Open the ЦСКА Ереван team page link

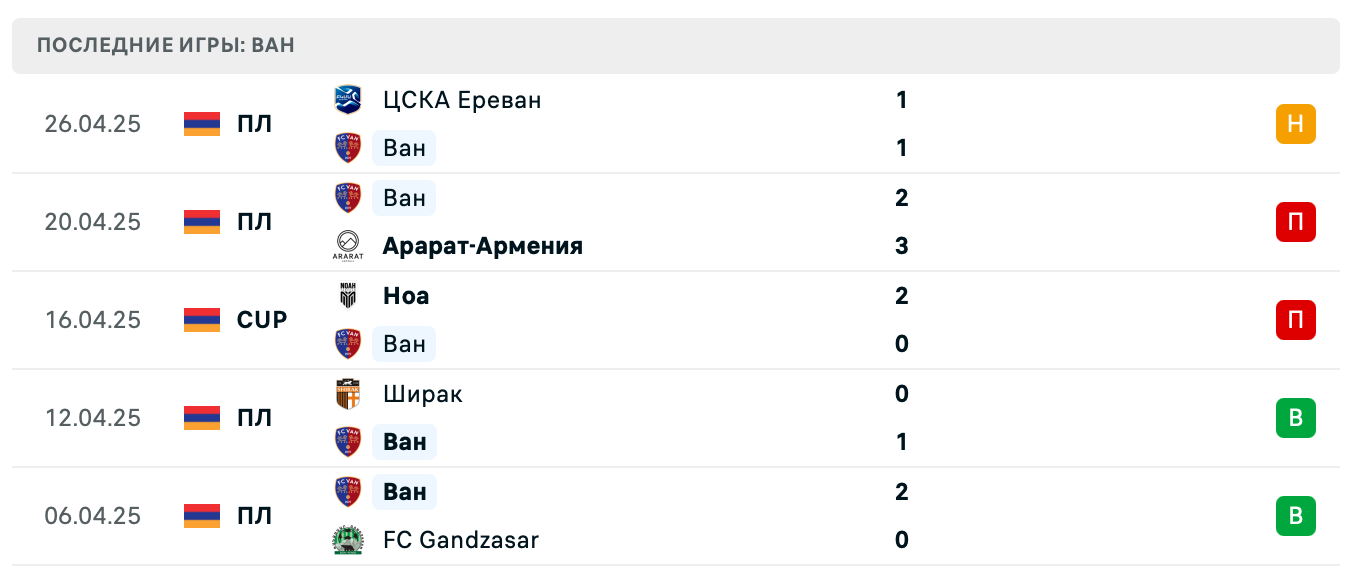(x=462, y=100)
